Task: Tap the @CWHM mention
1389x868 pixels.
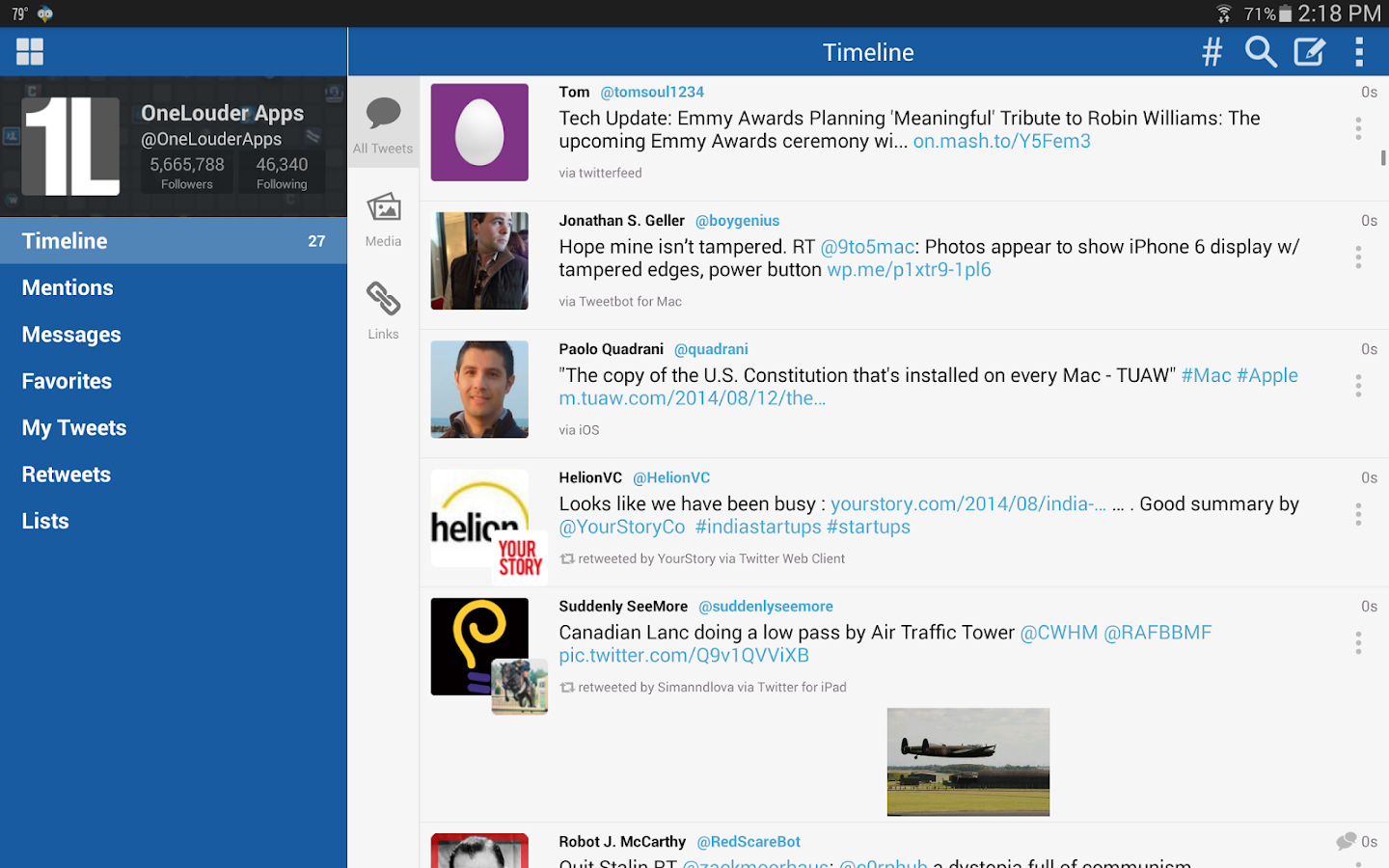Action: 1059,633
